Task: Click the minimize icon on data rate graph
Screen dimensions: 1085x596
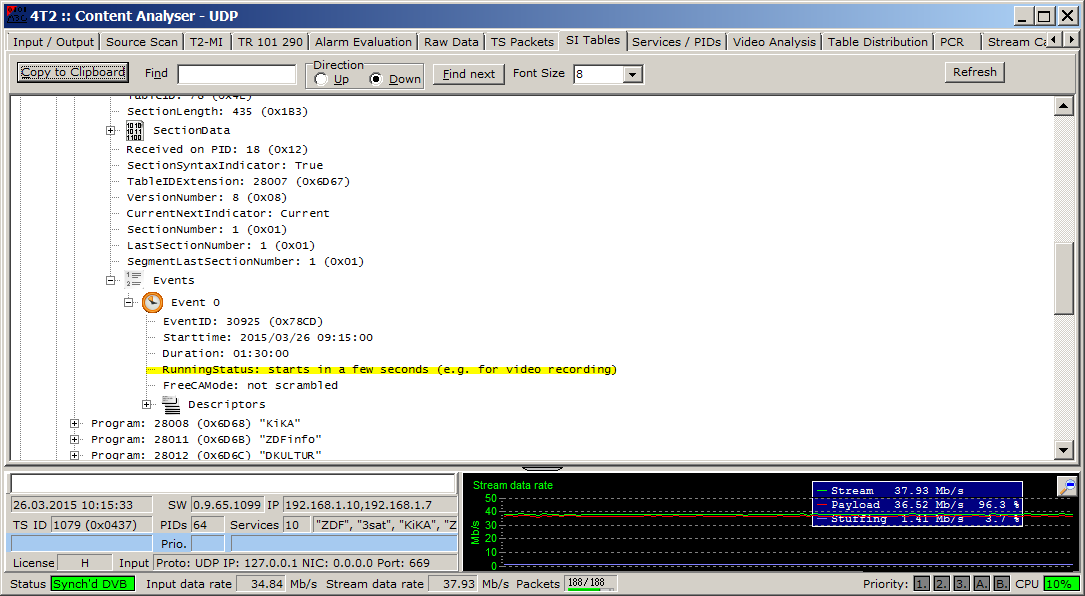Action: [x=1067, y=486]
